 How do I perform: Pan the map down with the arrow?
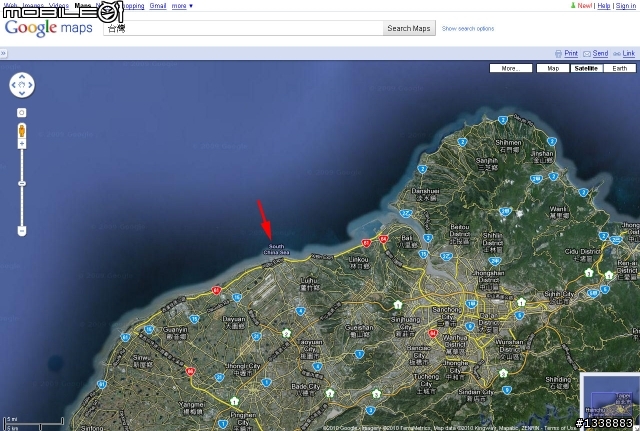pos(22,93)
